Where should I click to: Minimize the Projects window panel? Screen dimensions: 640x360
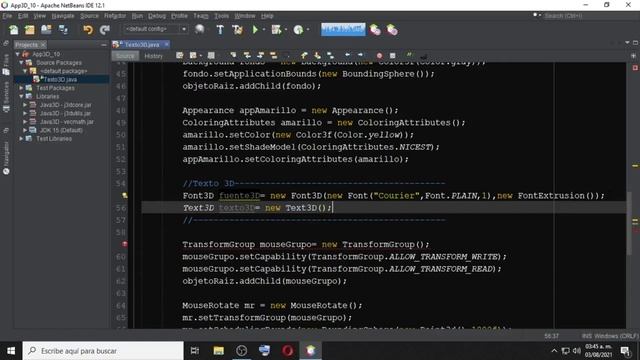[x=103, y=44]
